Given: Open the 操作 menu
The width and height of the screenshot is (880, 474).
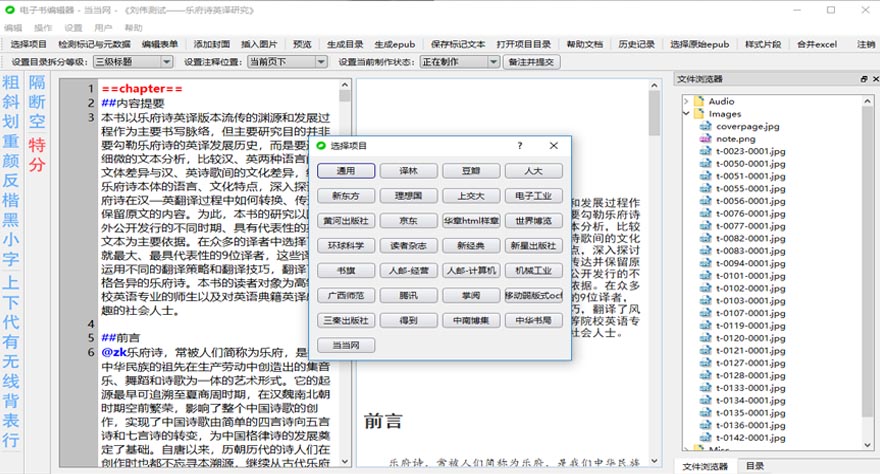Looking at the screenshot, I should [43, 28].
